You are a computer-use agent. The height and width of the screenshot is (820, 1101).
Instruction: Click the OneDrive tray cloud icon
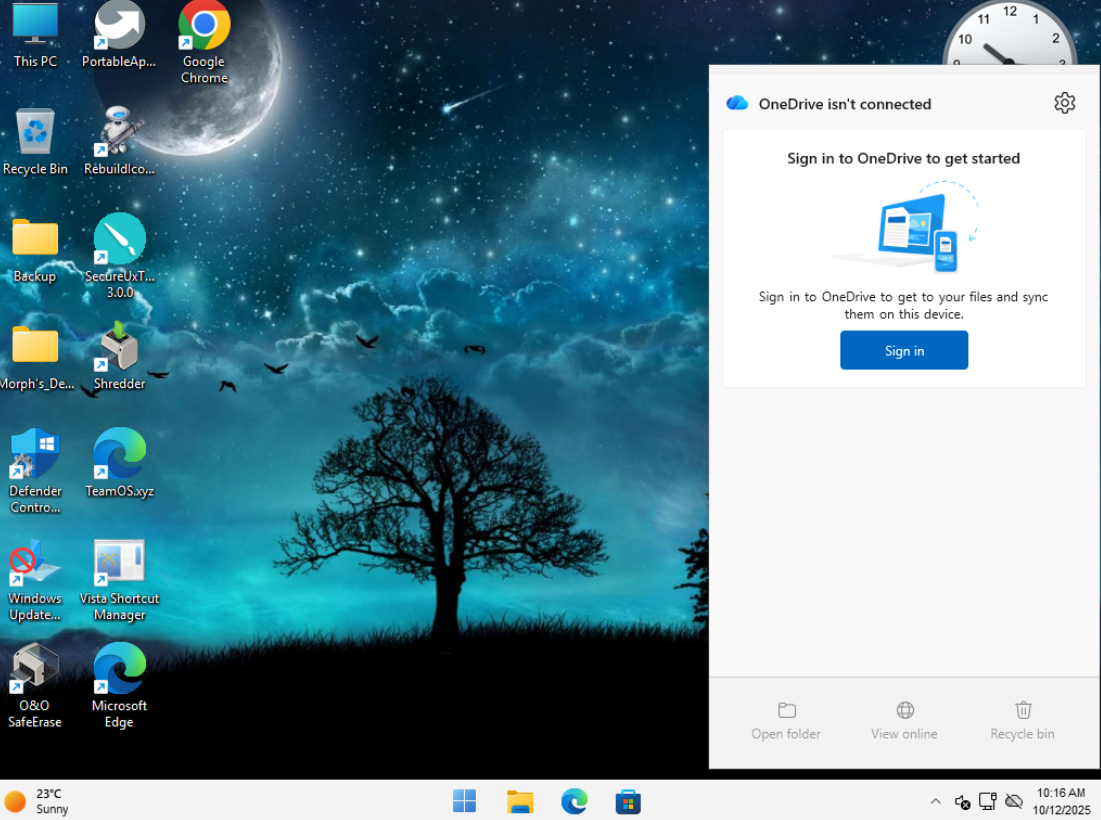(1013, 802)
